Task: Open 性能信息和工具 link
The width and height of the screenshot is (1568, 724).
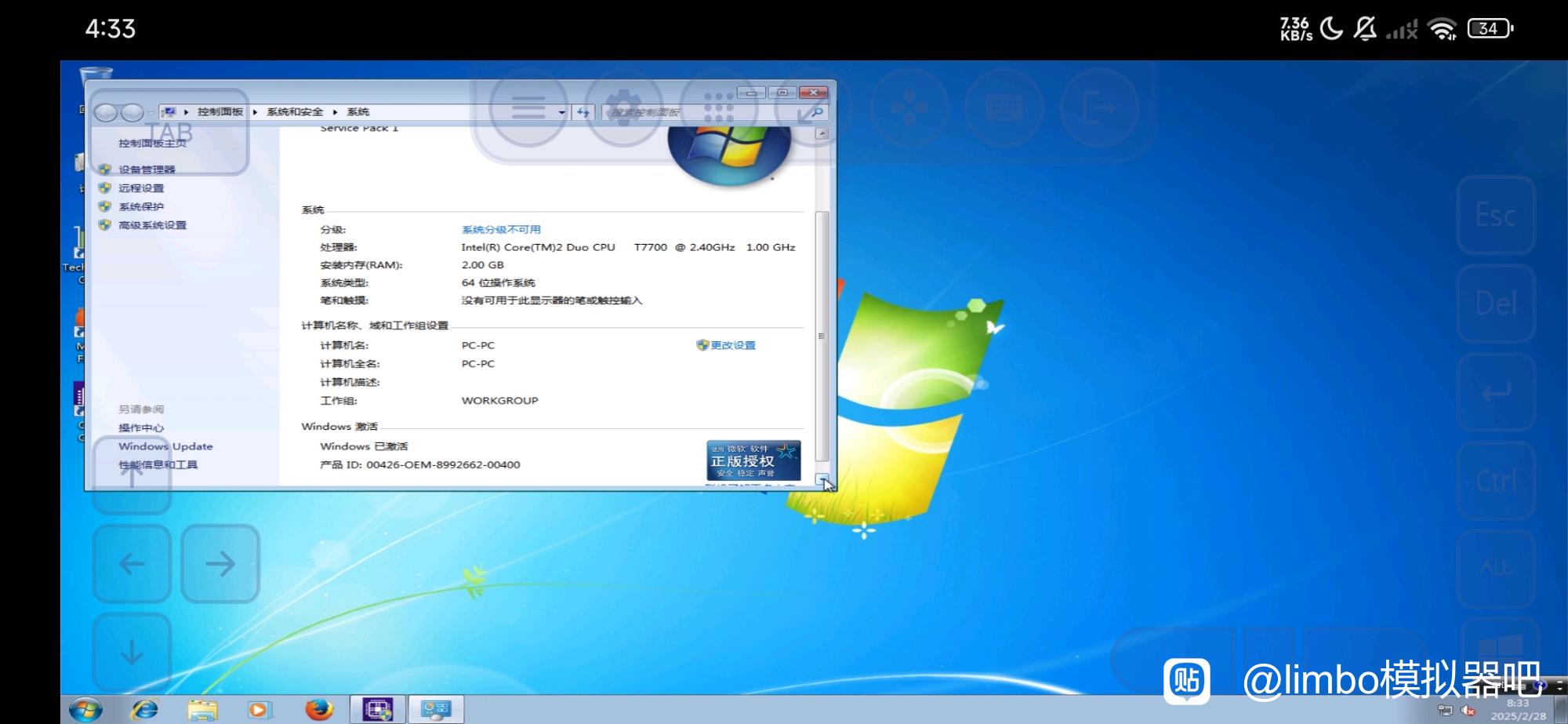Action: click(158, 465)
